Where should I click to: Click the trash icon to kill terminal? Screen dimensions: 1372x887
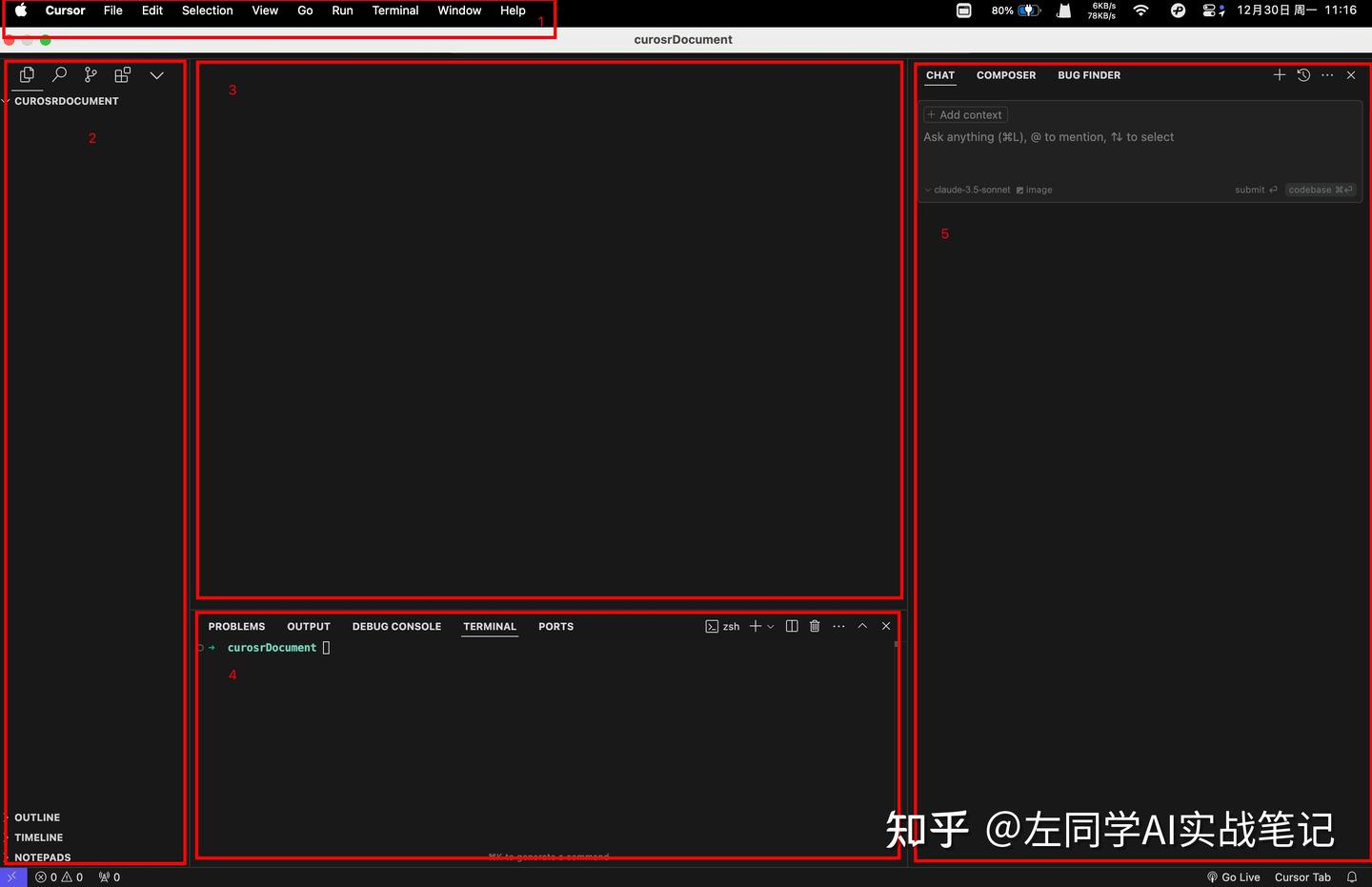[814, 626]
